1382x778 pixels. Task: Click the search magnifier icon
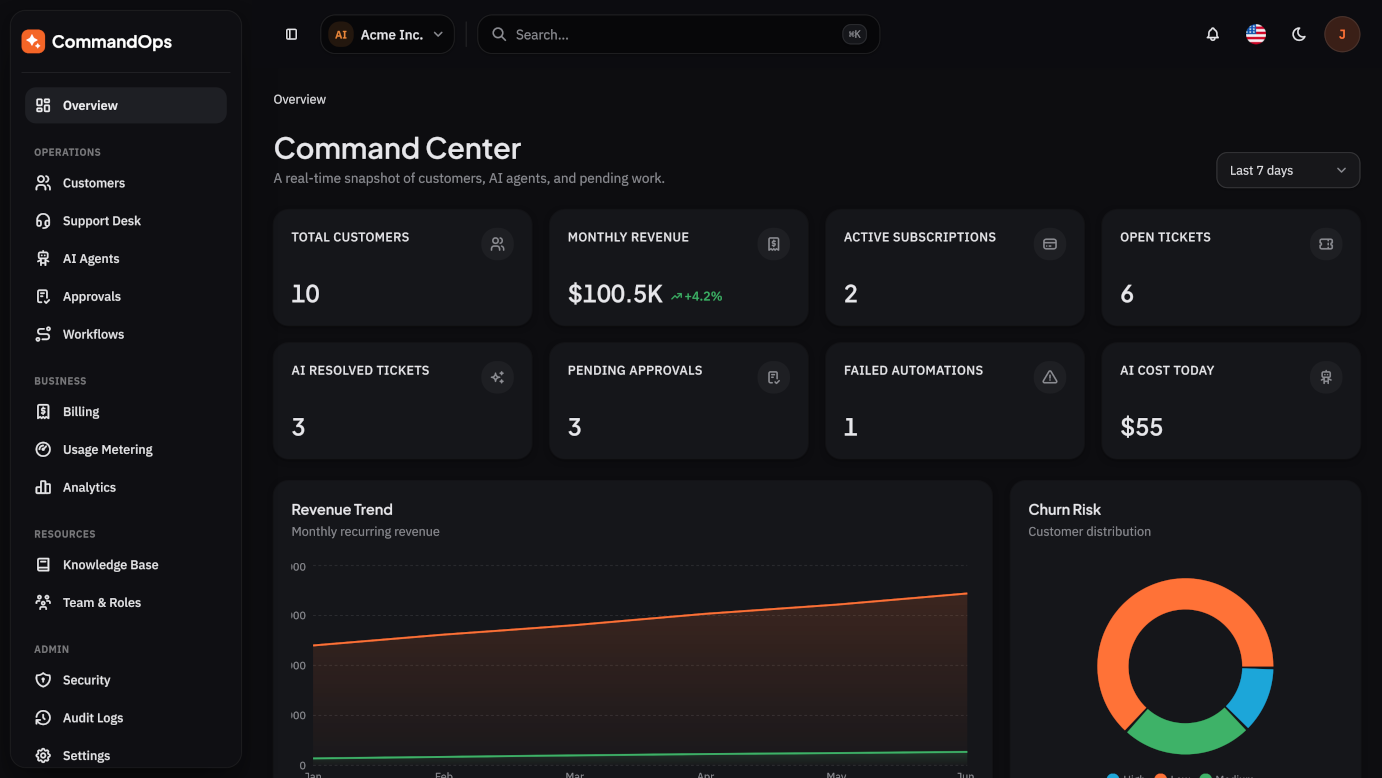point(499,34)
